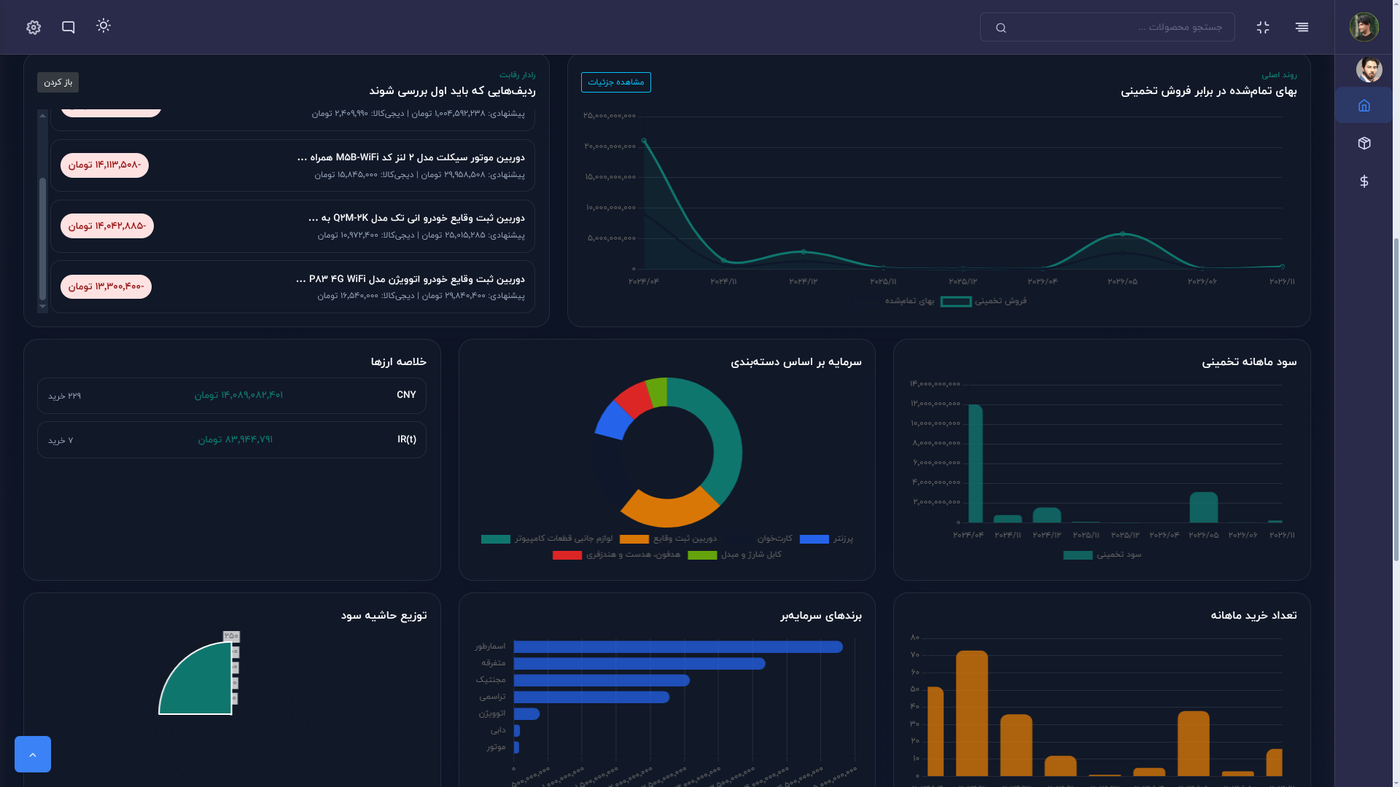Open the dollar currency sidebar icon

(1364, 182)
